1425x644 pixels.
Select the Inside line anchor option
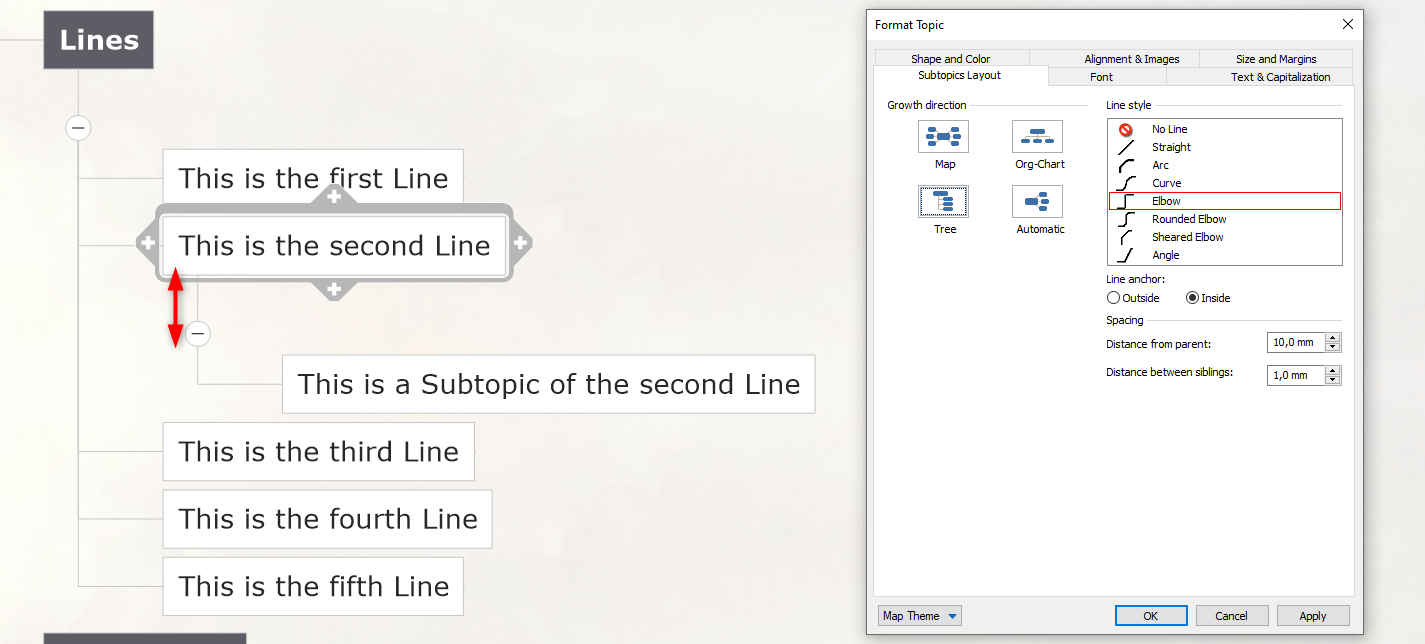click(1208, 298)
